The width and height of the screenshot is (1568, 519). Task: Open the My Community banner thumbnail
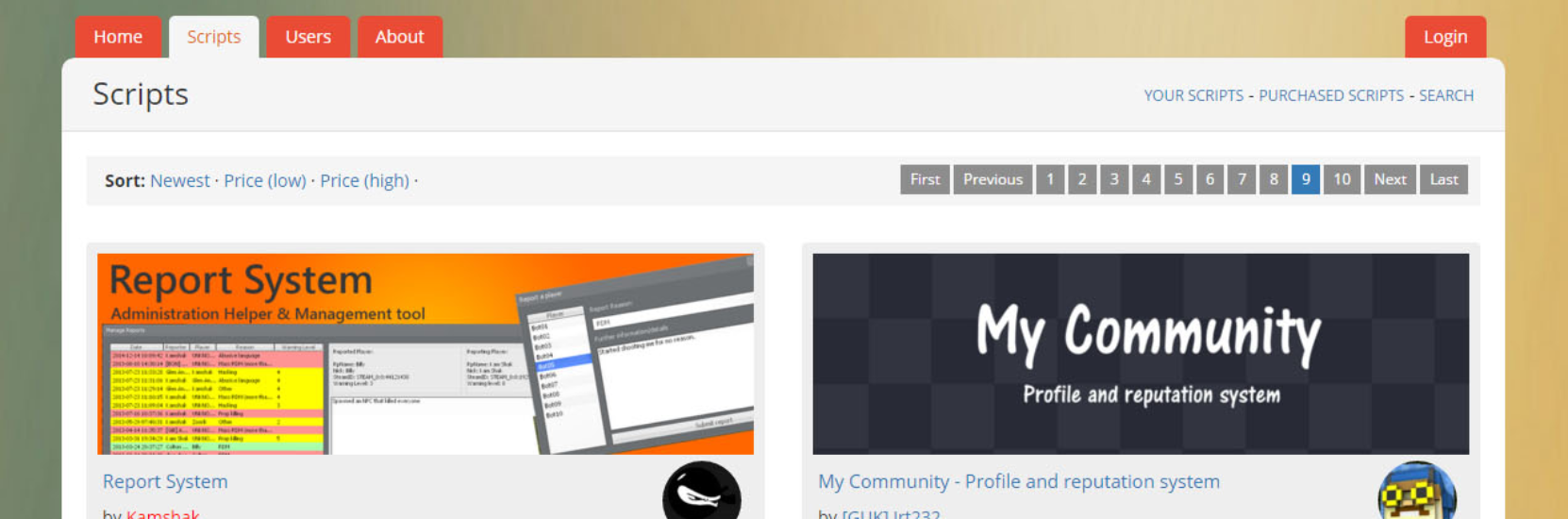click(x=1140, y=354)
